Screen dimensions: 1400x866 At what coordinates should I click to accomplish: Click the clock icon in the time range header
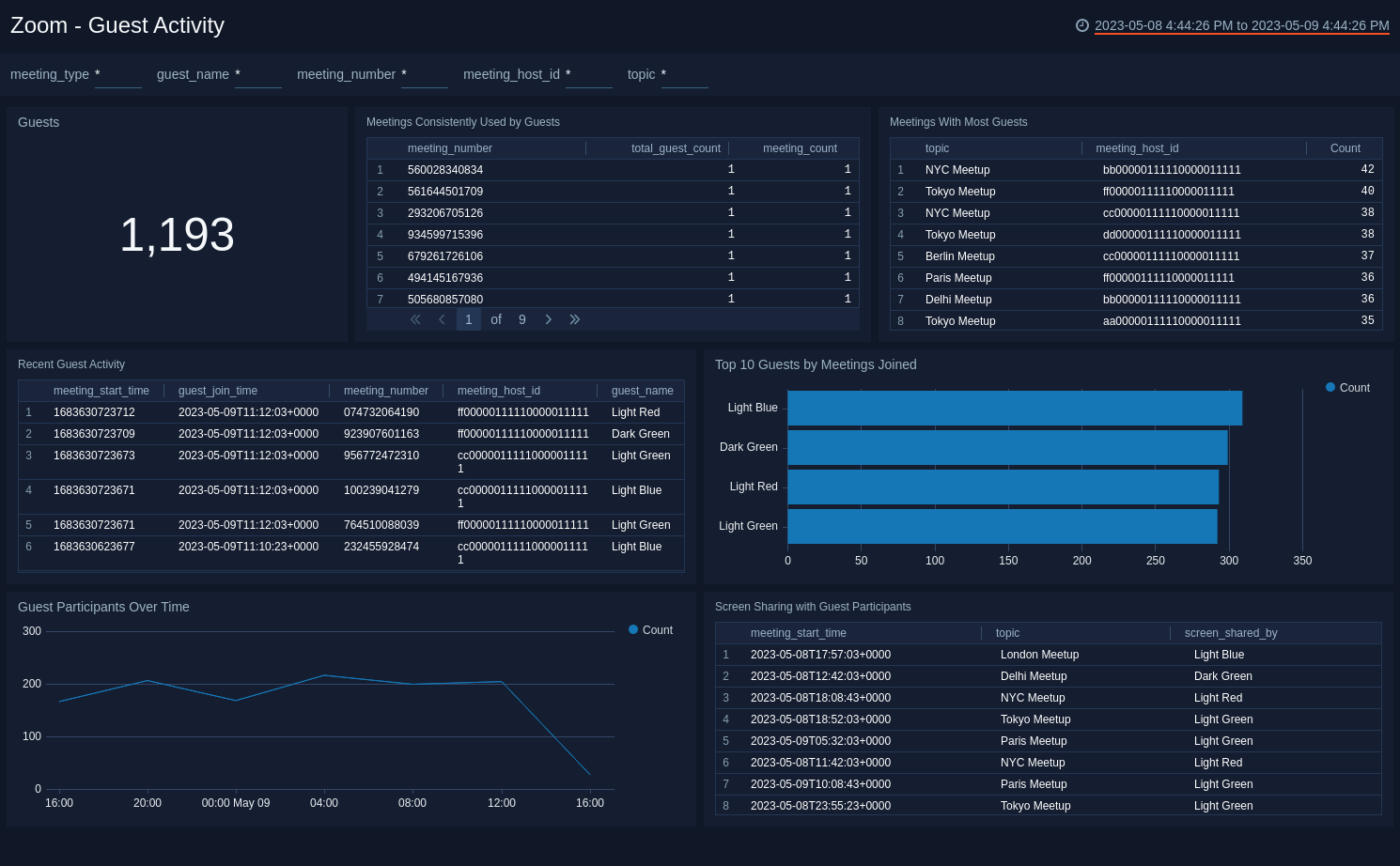[x=1081, y=26]
